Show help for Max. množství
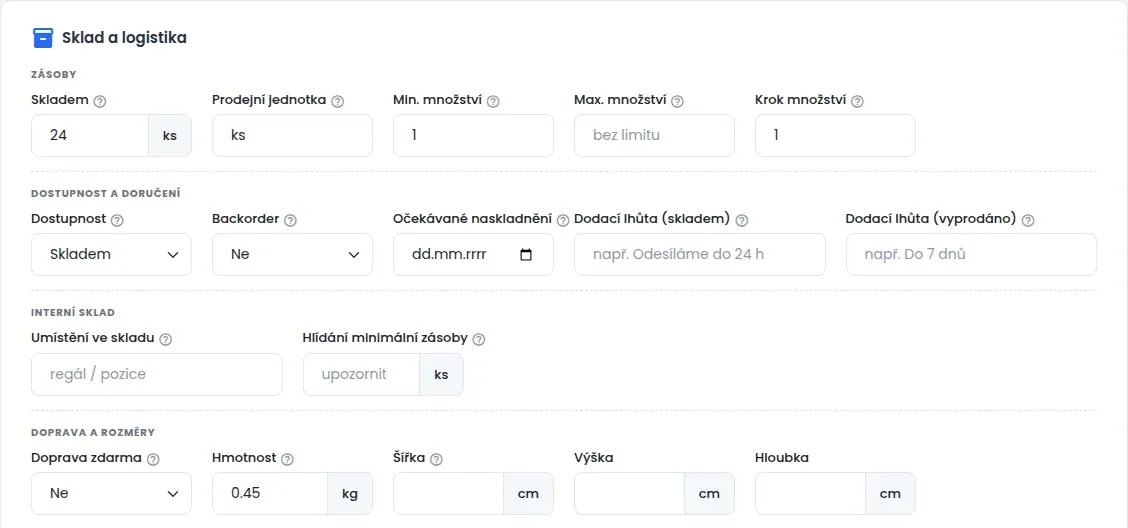The height and width of the screenshot is (528, 1128). (x=677, y=101)
